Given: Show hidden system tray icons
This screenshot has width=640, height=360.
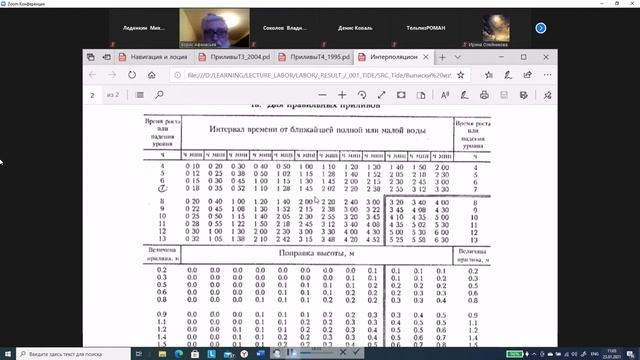Looking at the screenshot, I should point(534,354).
